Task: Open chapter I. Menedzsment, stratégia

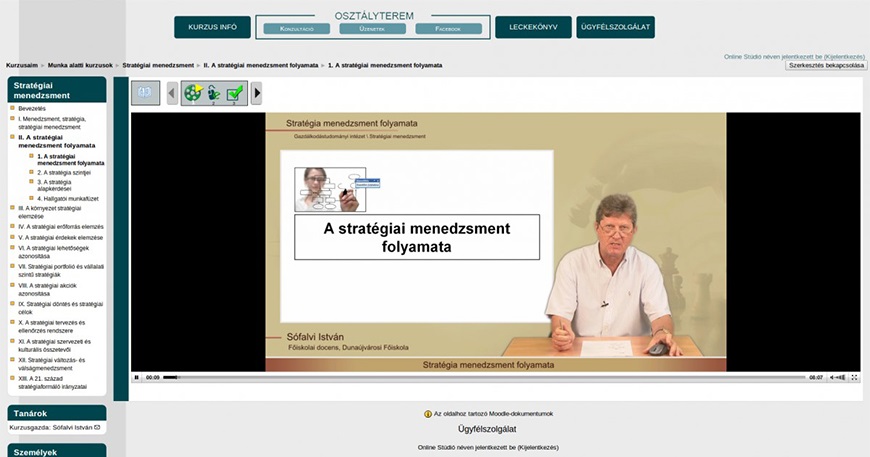Action: [x=52, y=123]
